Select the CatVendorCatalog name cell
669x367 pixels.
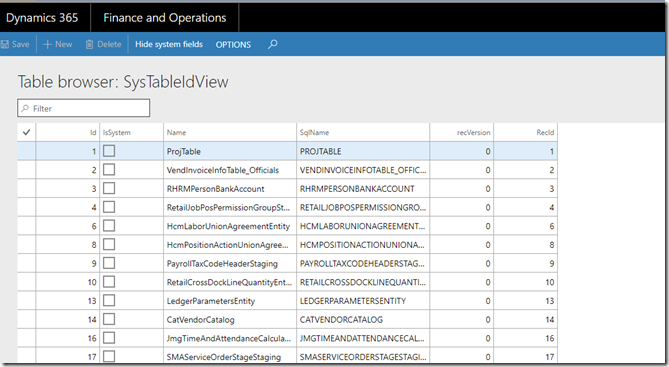coord(230,320)
